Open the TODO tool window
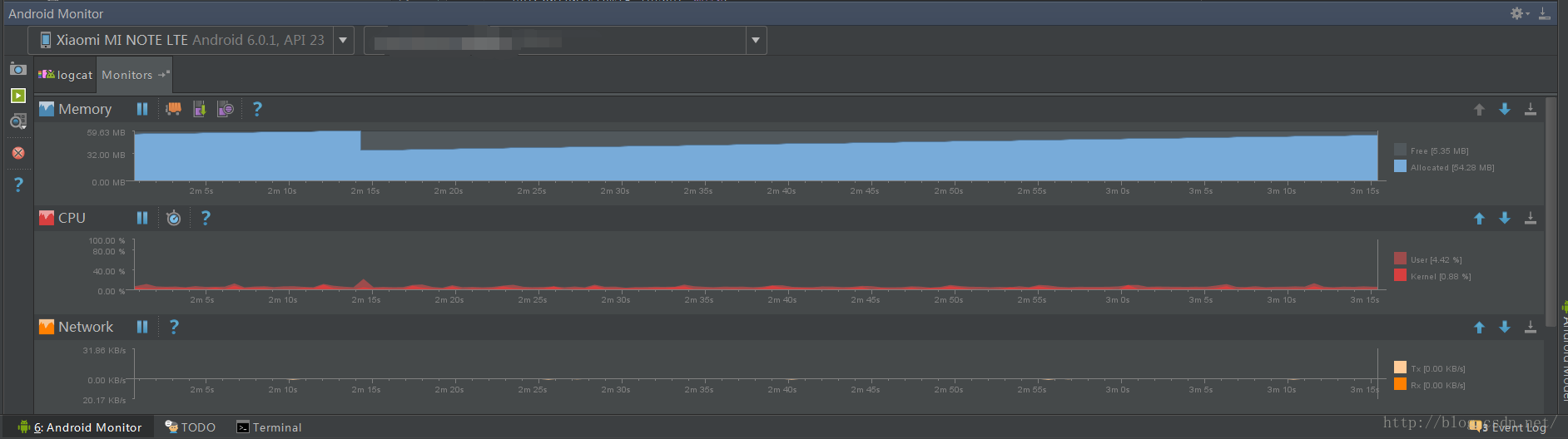Viewport: 1568px width, 439px height. pos(191,427)
